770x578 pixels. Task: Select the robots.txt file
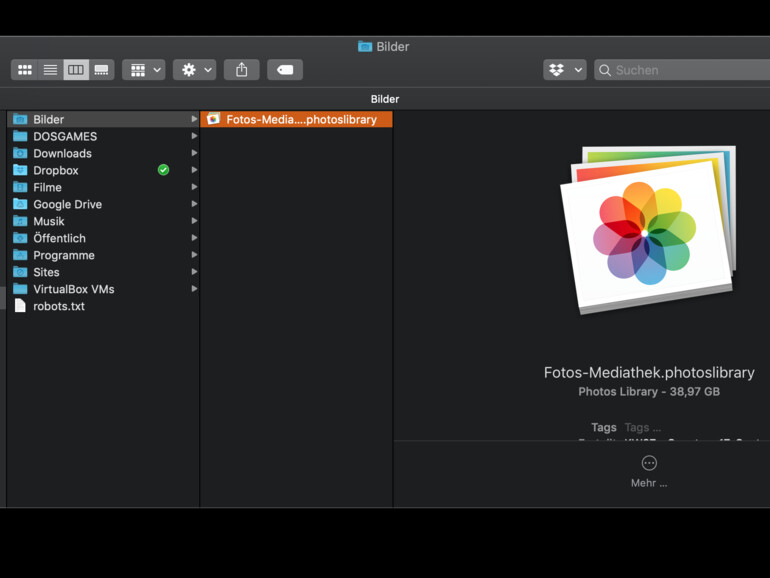(103, 306)
